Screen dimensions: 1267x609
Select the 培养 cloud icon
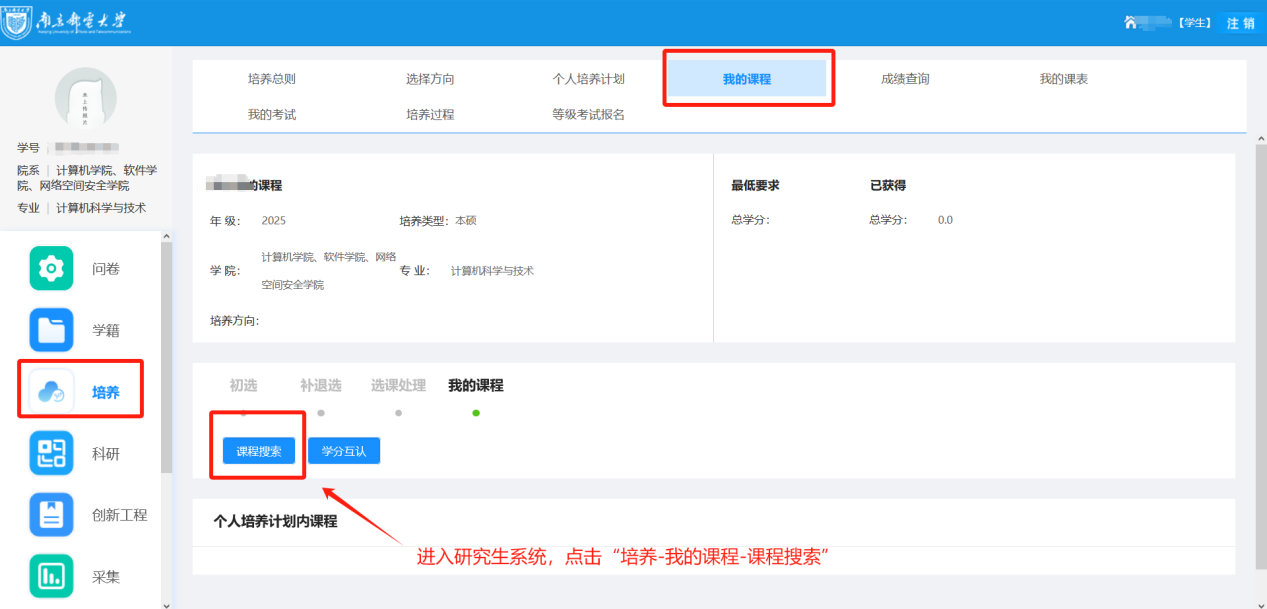point(51,392)
